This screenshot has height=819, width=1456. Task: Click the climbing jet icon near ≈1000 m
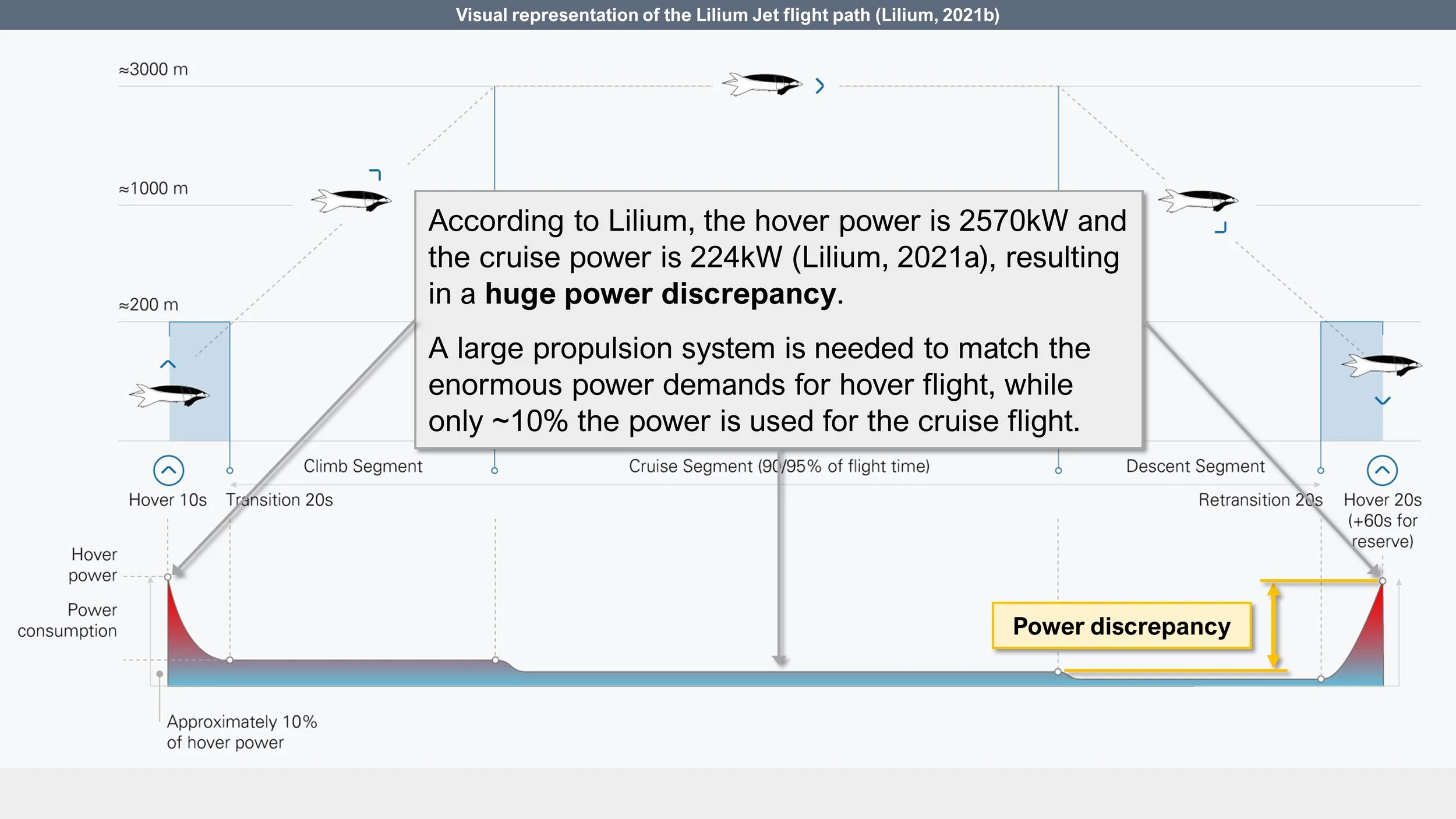coord(351,201)
